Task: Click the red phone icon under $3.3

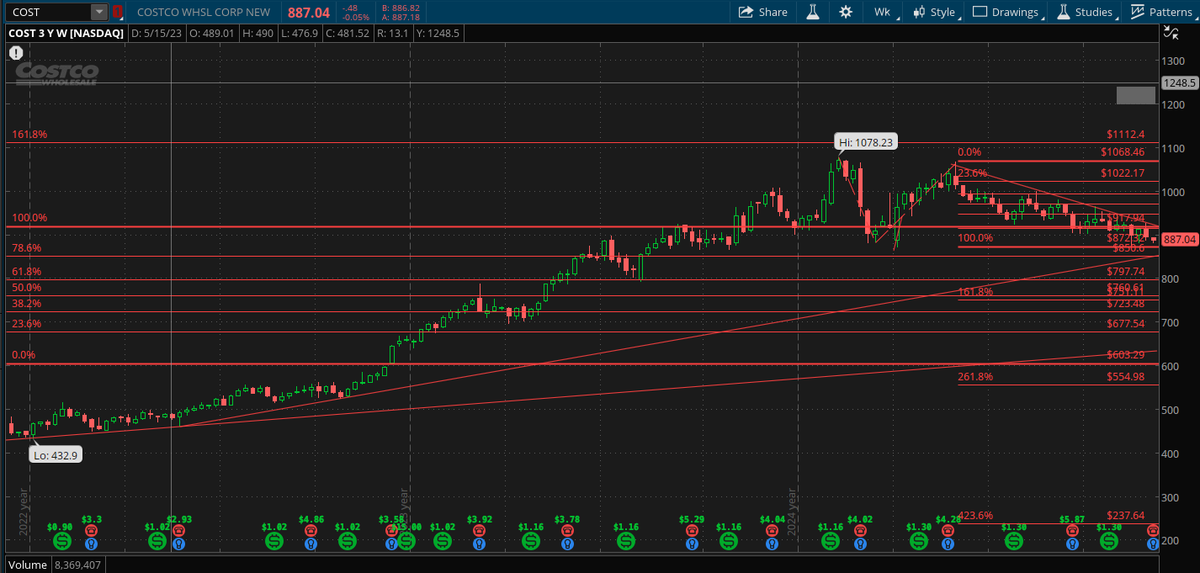Action: click(91, 530)
